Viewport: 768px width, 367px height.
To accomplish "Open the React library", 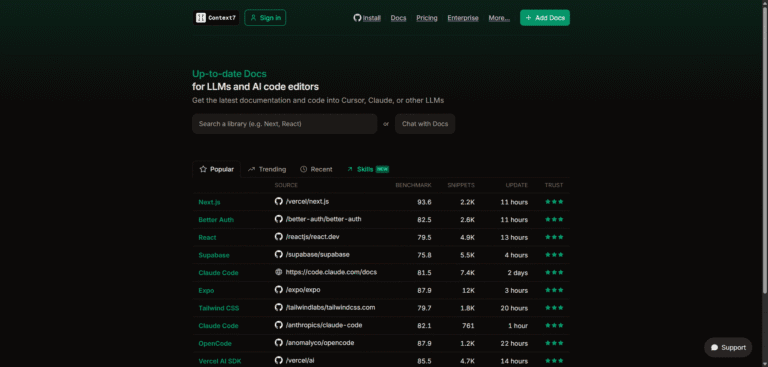I will coord(207,237).
